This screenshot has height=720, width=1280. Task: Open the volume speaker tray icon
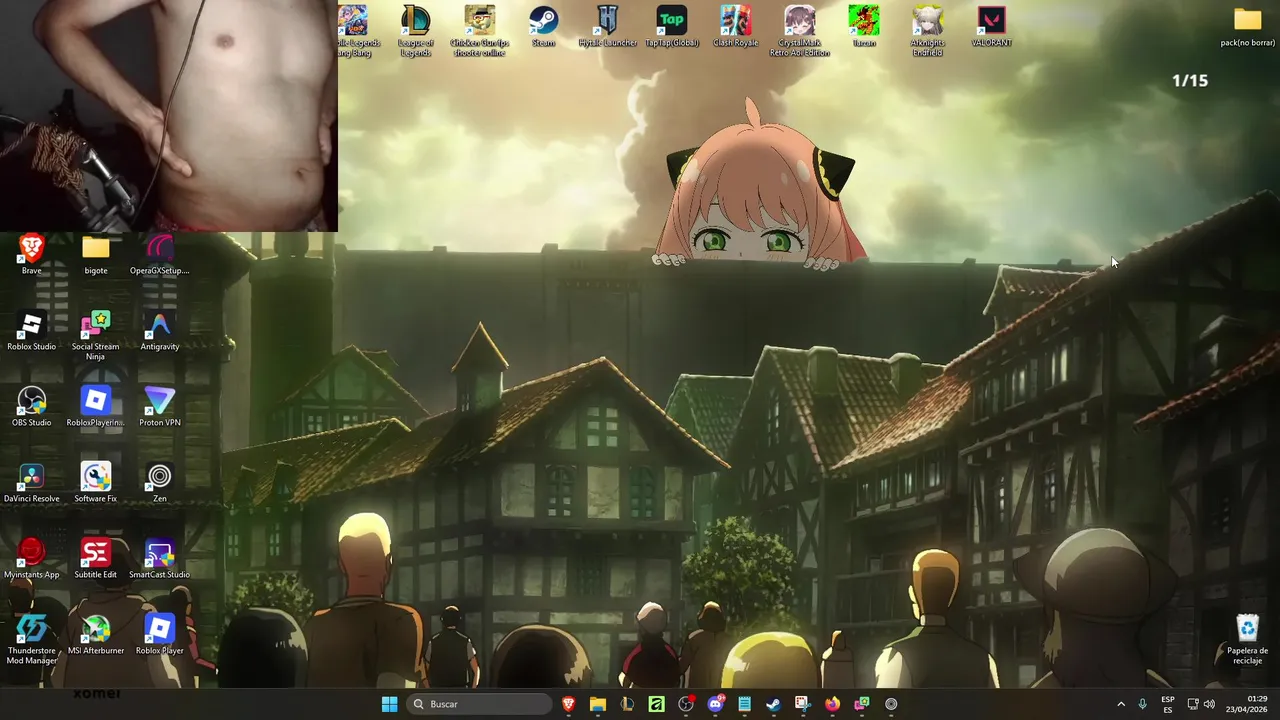point(1210,704)
